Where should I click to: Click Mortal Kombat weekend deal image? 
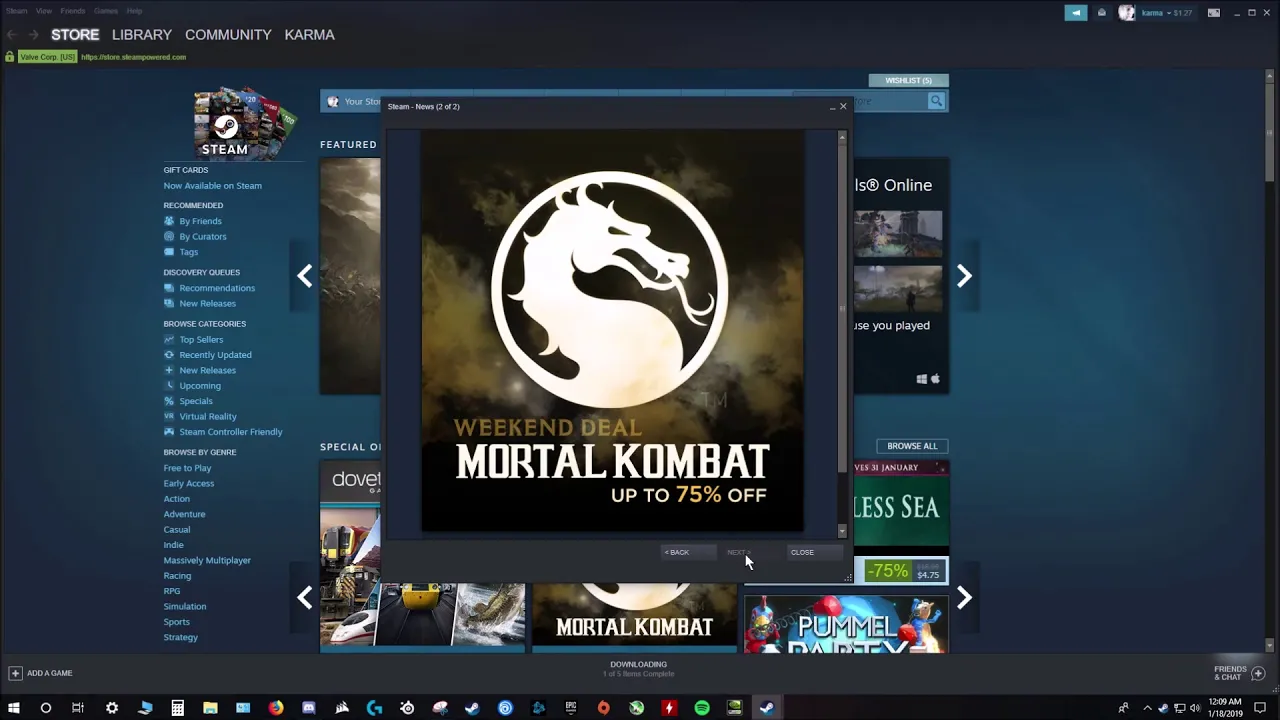(x=612, y=332)
